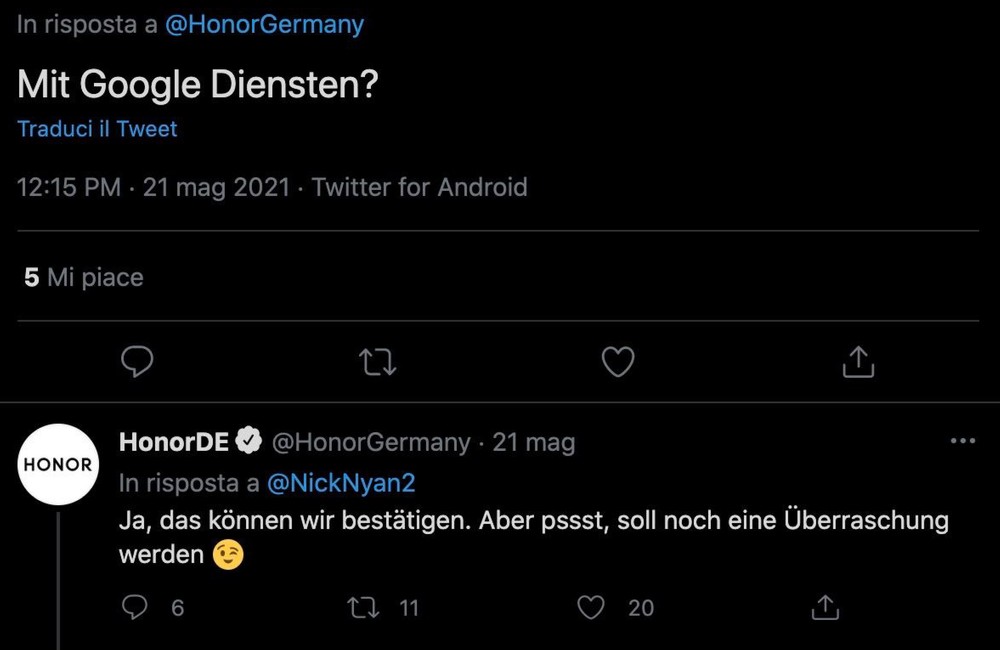
Task: Retweet the 'Mit Google Diensten?' tweet
Action: tap(378, 362)
